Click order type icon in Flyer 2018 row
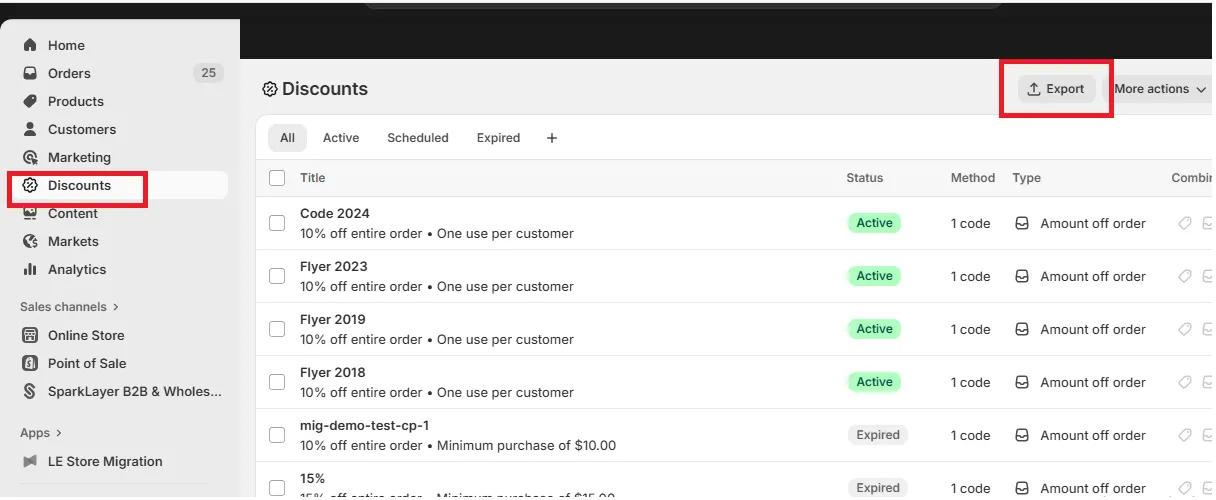 tap(1022, 382)
